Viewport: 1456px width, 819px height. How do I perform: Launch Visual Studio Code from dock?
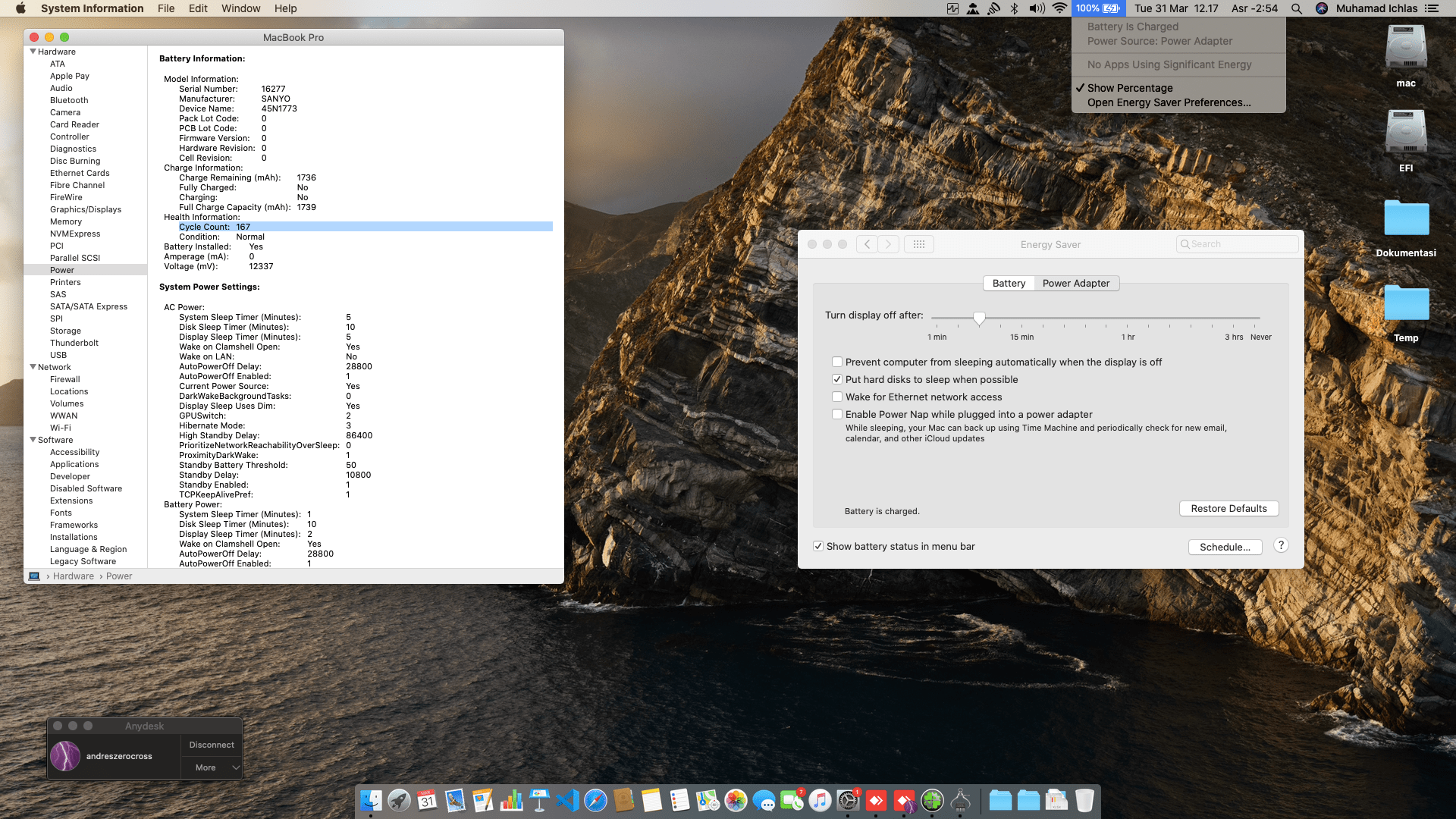[567, 800]
